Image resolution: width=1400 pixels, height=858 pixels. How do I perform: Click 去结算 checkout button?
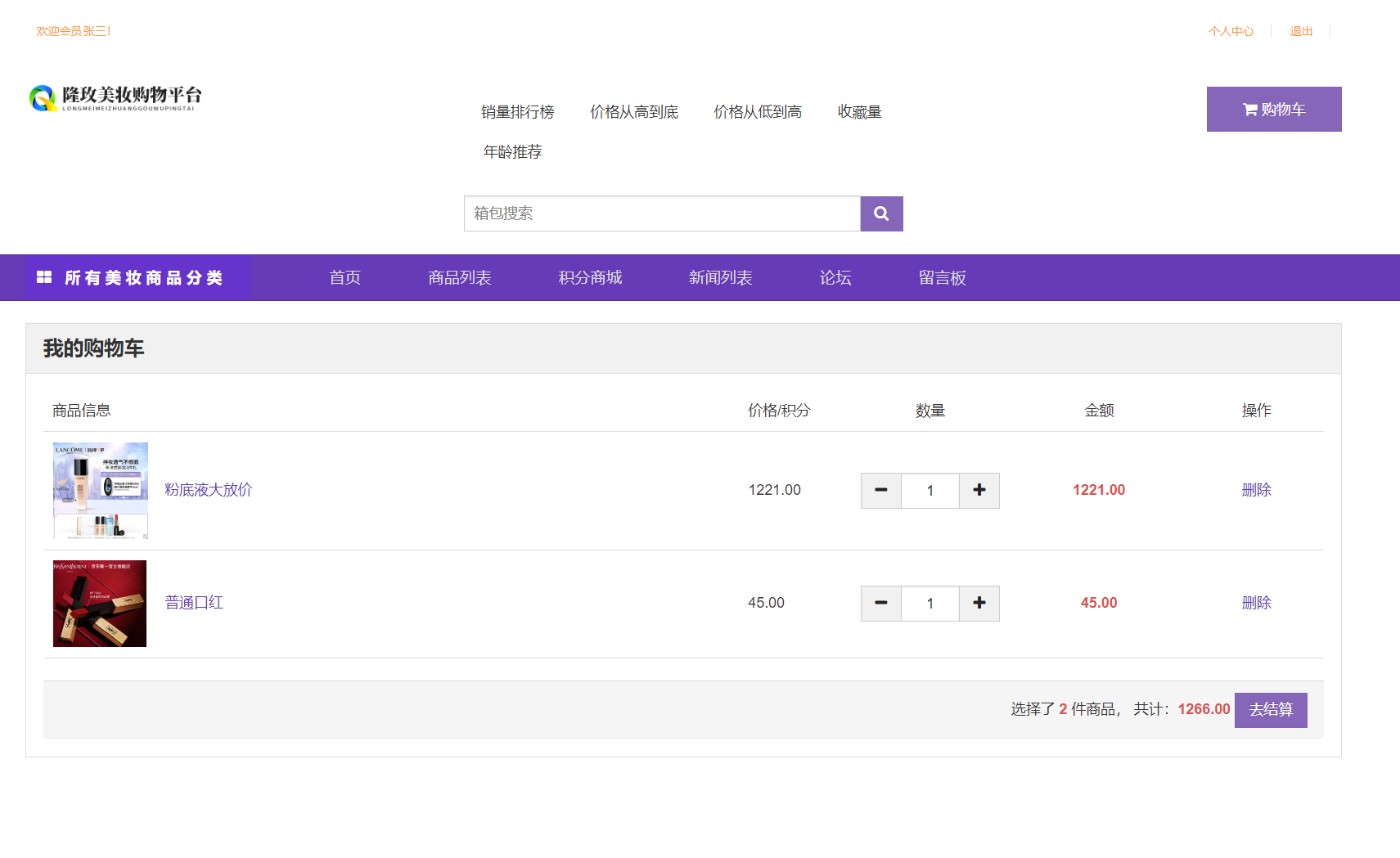pyautogui.click(x=1270, y=710)
